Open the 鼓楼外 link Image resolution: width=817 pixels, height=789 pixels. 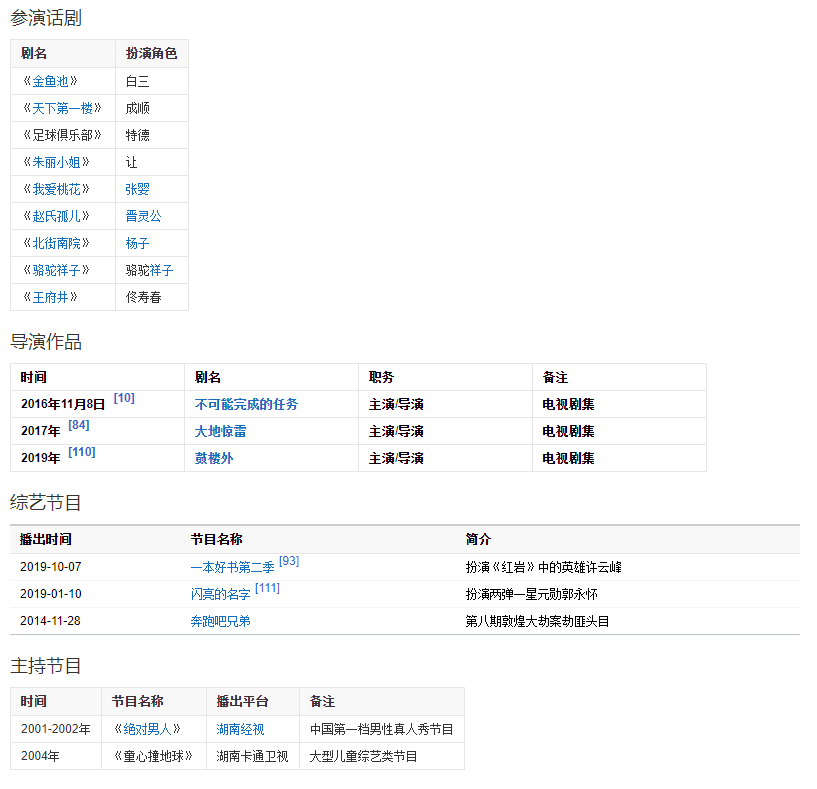214,458
